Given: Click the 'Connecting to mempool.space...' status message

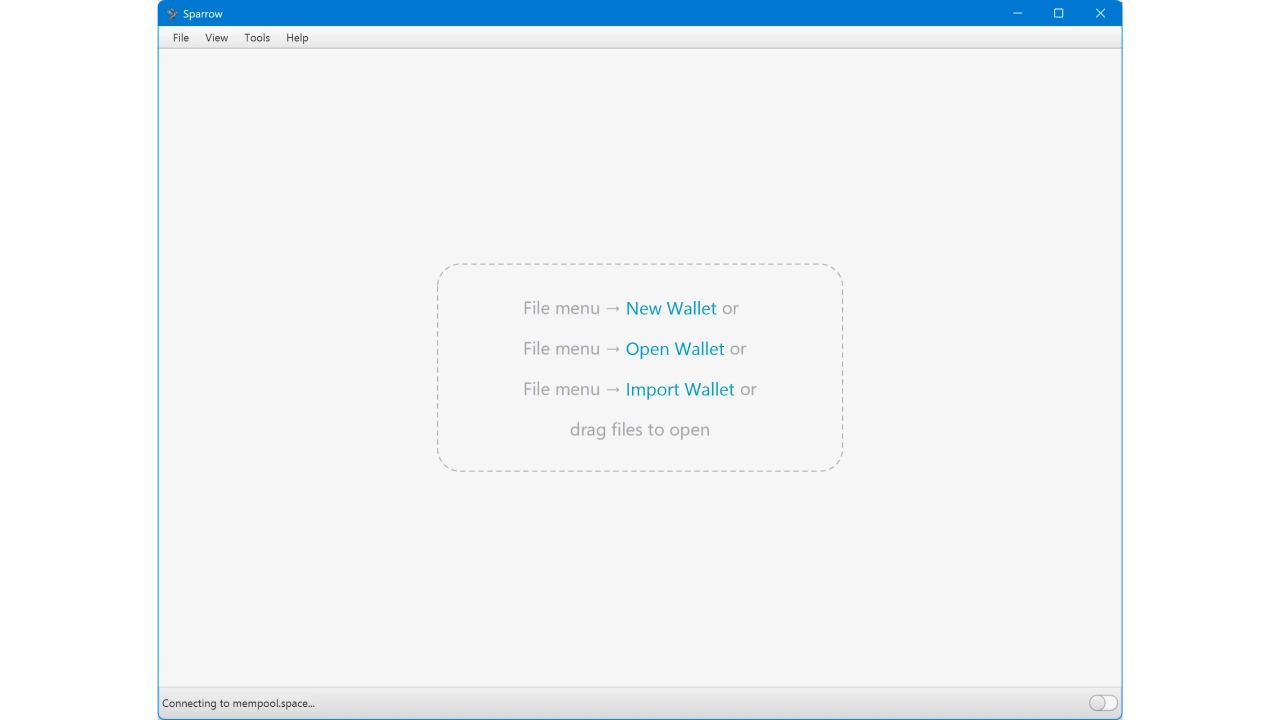Looking at the screenshot, I should point(239,704).
